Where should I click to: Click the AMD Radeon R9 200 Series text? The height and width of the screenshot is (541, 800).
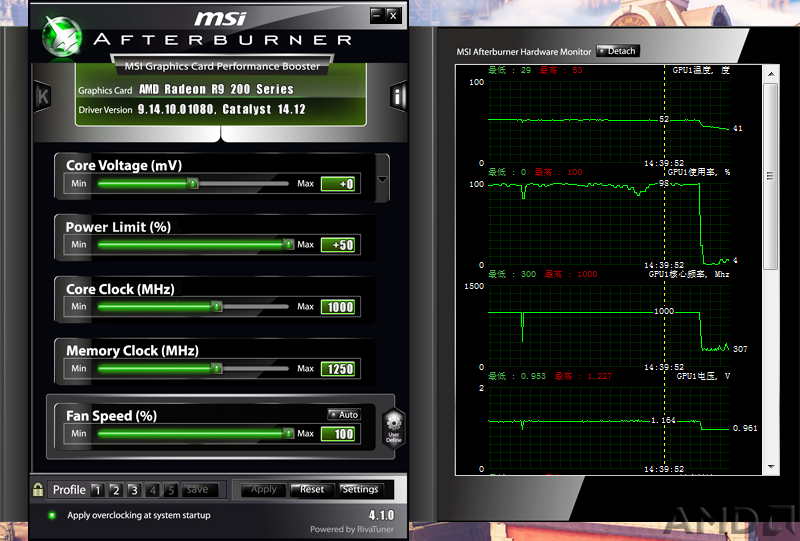(x=216, y=89)
